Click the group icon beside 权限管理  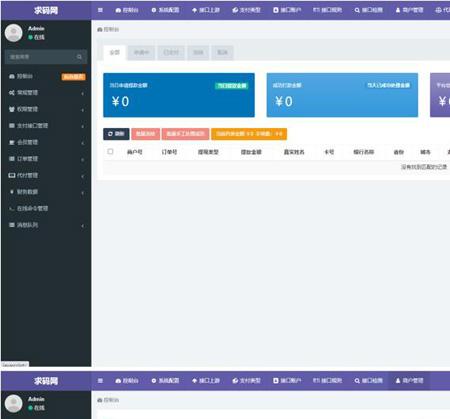point(12,109)
